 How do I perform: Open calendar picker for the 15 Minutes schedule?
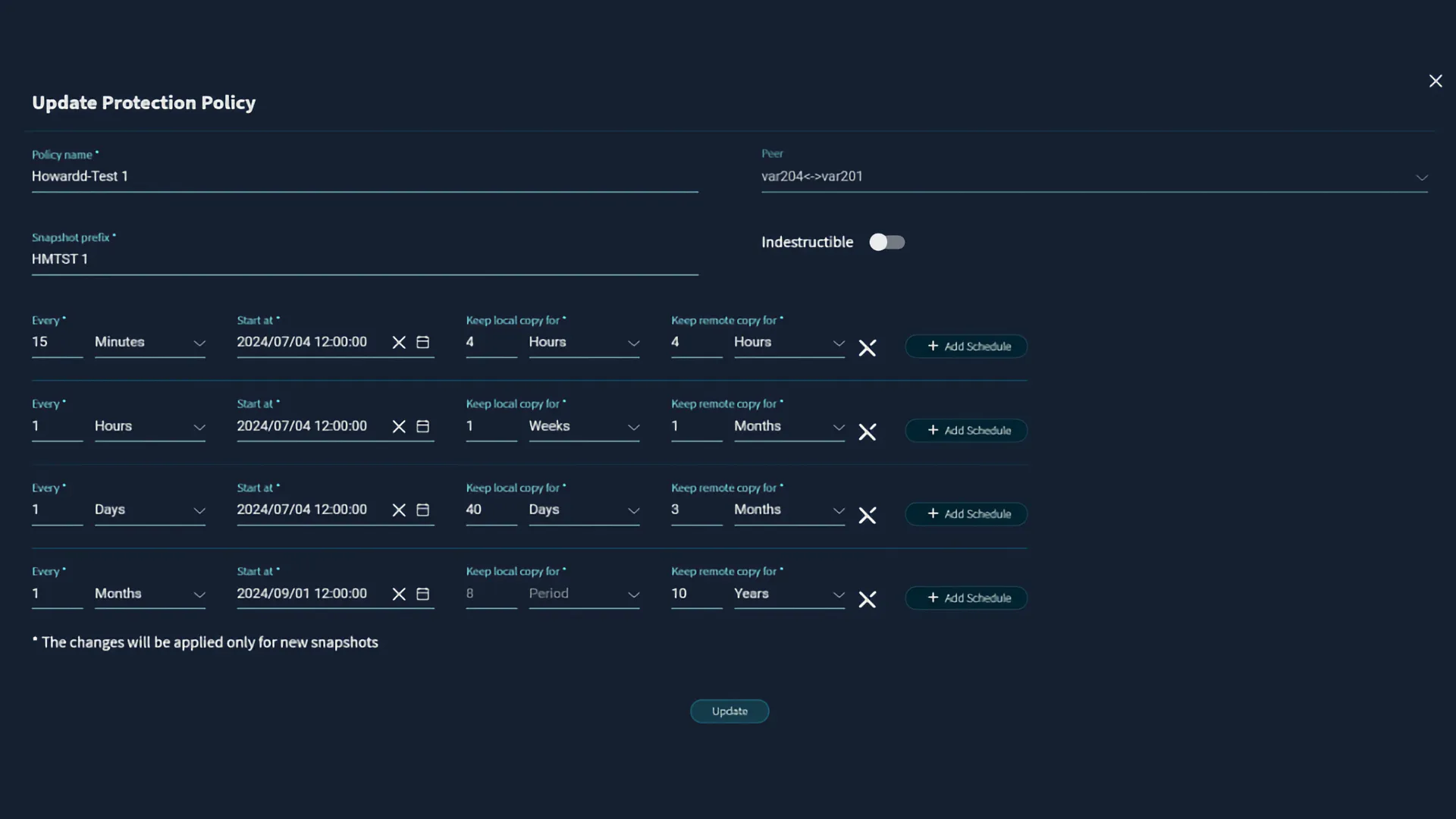tap(423, 343)
